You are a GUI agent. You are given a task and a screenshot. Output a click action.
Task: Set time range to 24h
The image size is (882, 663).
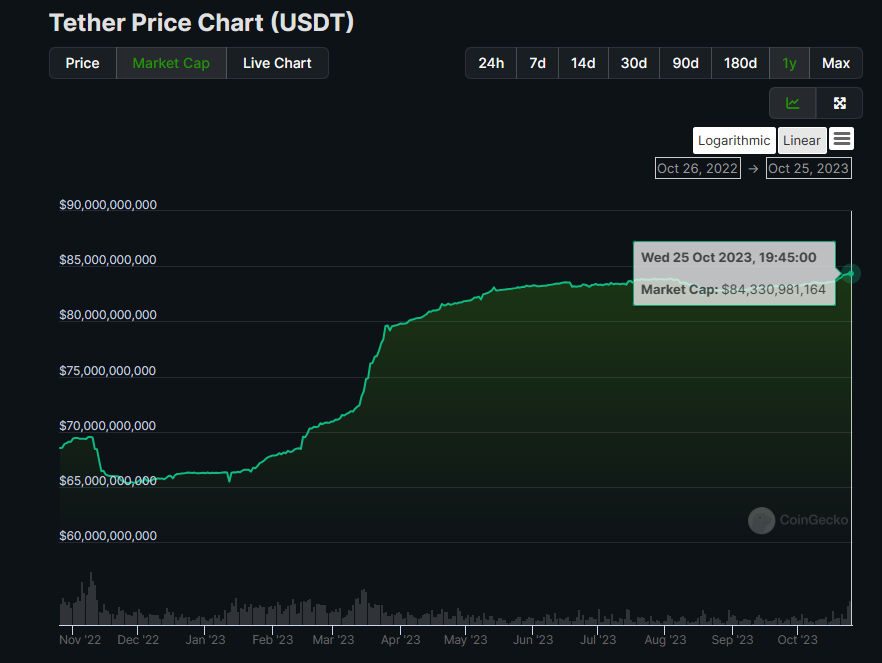(491, 63)
